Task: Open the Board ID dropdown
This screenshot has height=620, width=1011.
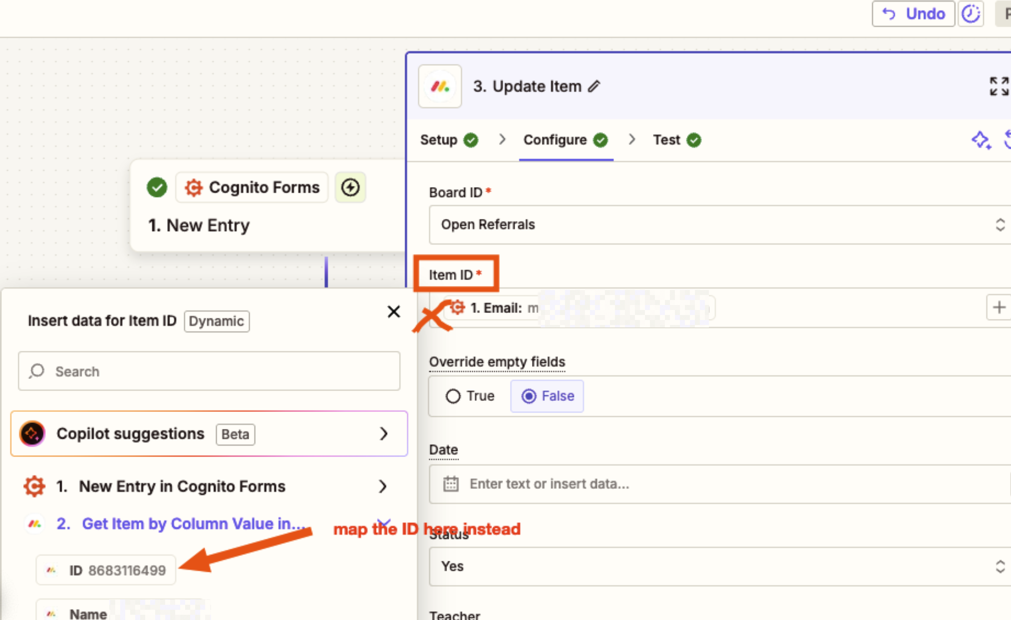Action: point(720,225)
